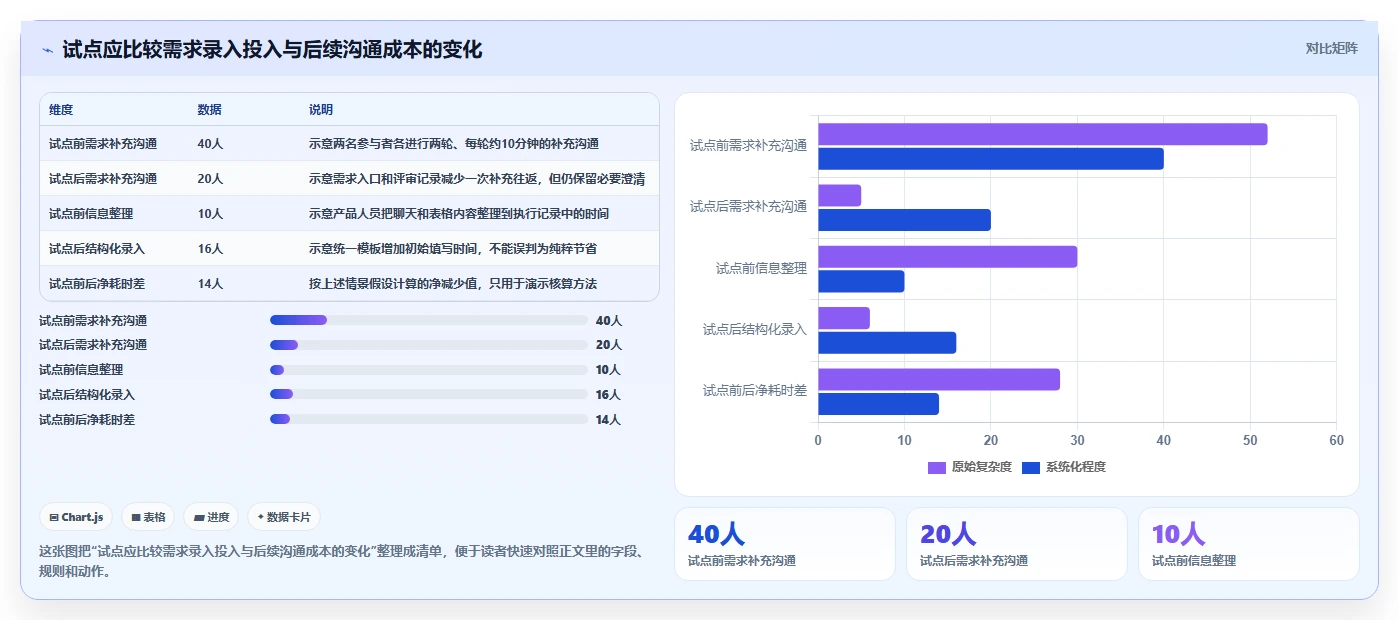Click the 40人 value in the table
The image size is (1399, 620).
210,144
